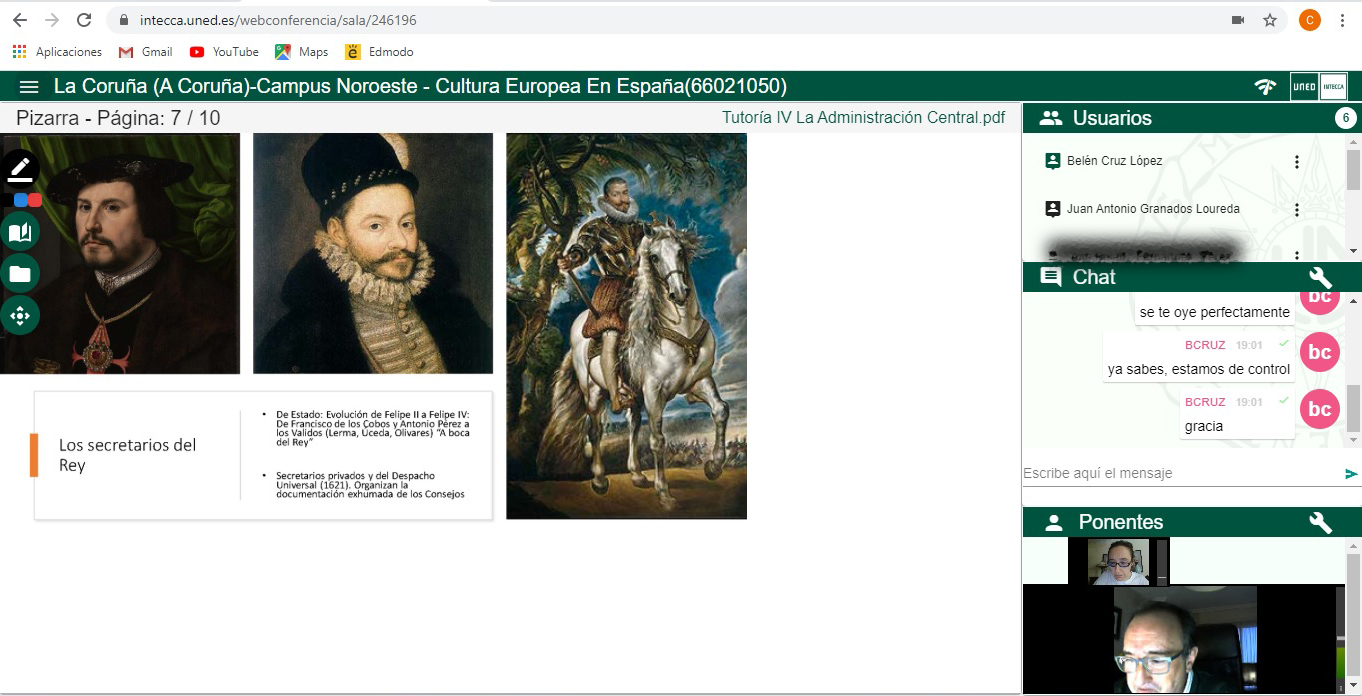Click the room title 'La Coruña (A Coruña)-Campus Noroeste'

pos(236,87)
